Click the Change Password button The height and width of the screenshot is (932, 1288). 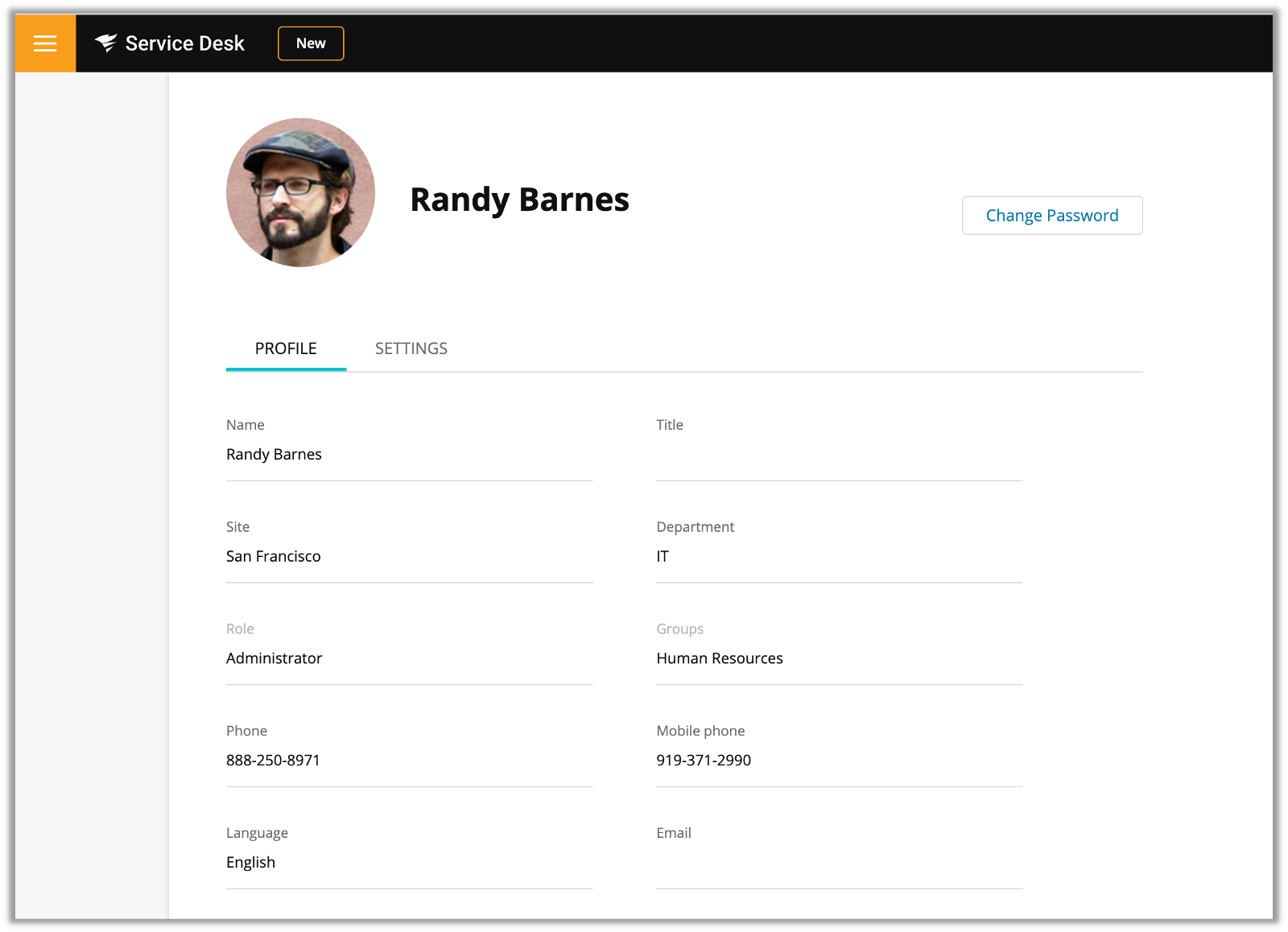[x=1052, y=216]
